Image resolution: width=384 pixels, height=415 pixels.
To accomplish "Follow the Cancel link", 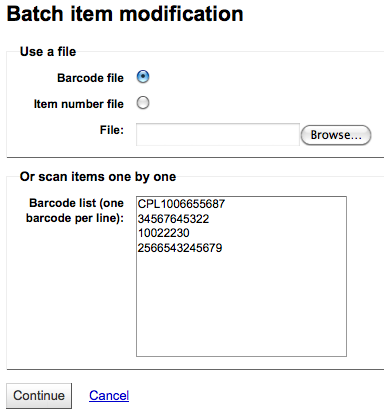I will (x=109, y=396).
